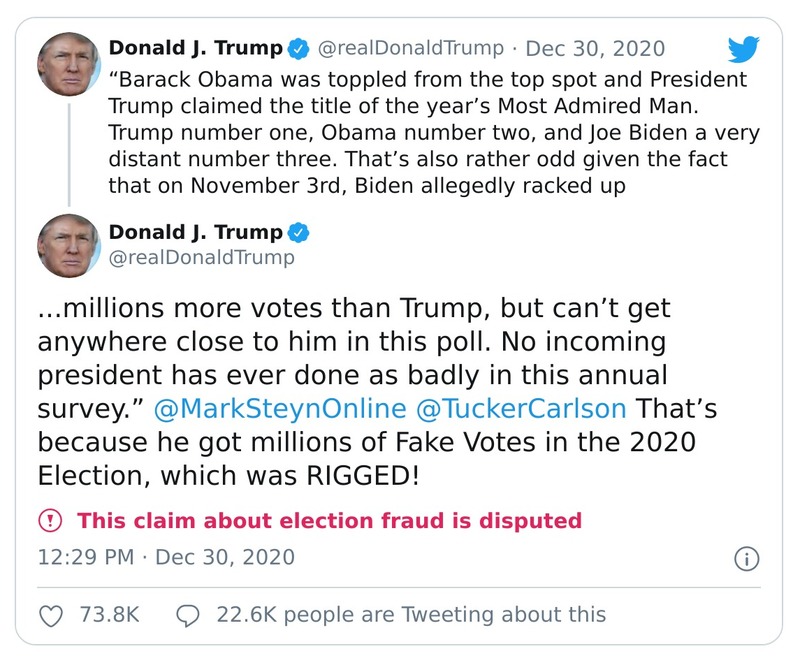Open the @realDonaldTrump handle on the first tweet
This screenshot has width=800, height=665.
click(412, 45)
